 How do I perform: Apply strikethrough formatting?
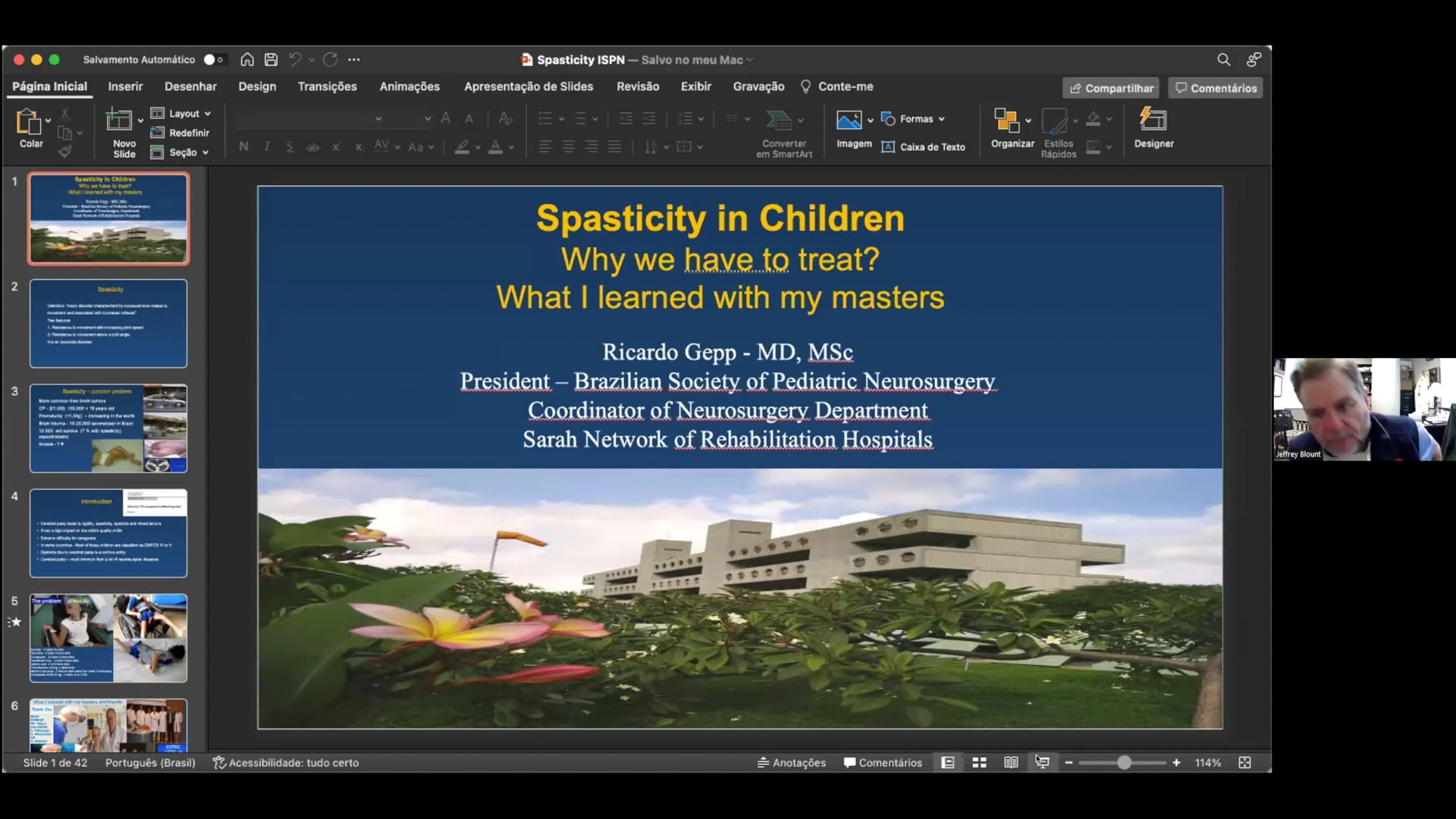pyautogui.click(x=312, y=146)
